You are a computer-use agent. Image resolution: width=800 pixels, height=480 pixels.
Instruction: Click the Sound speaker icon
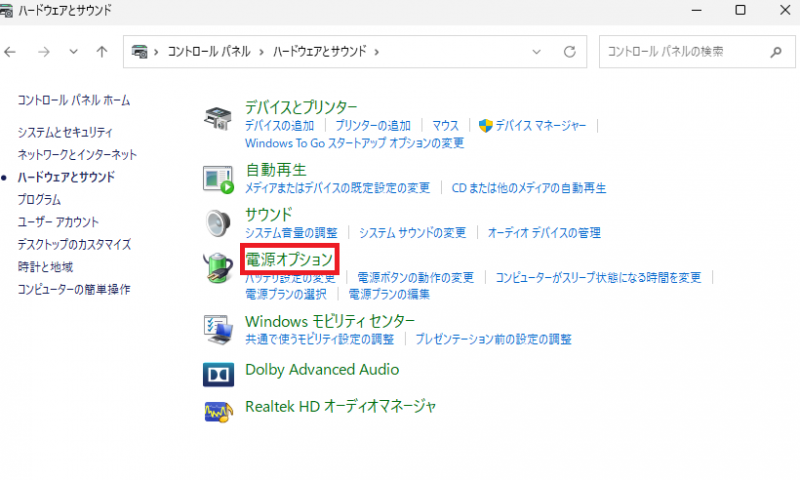[x=219, y=223]
